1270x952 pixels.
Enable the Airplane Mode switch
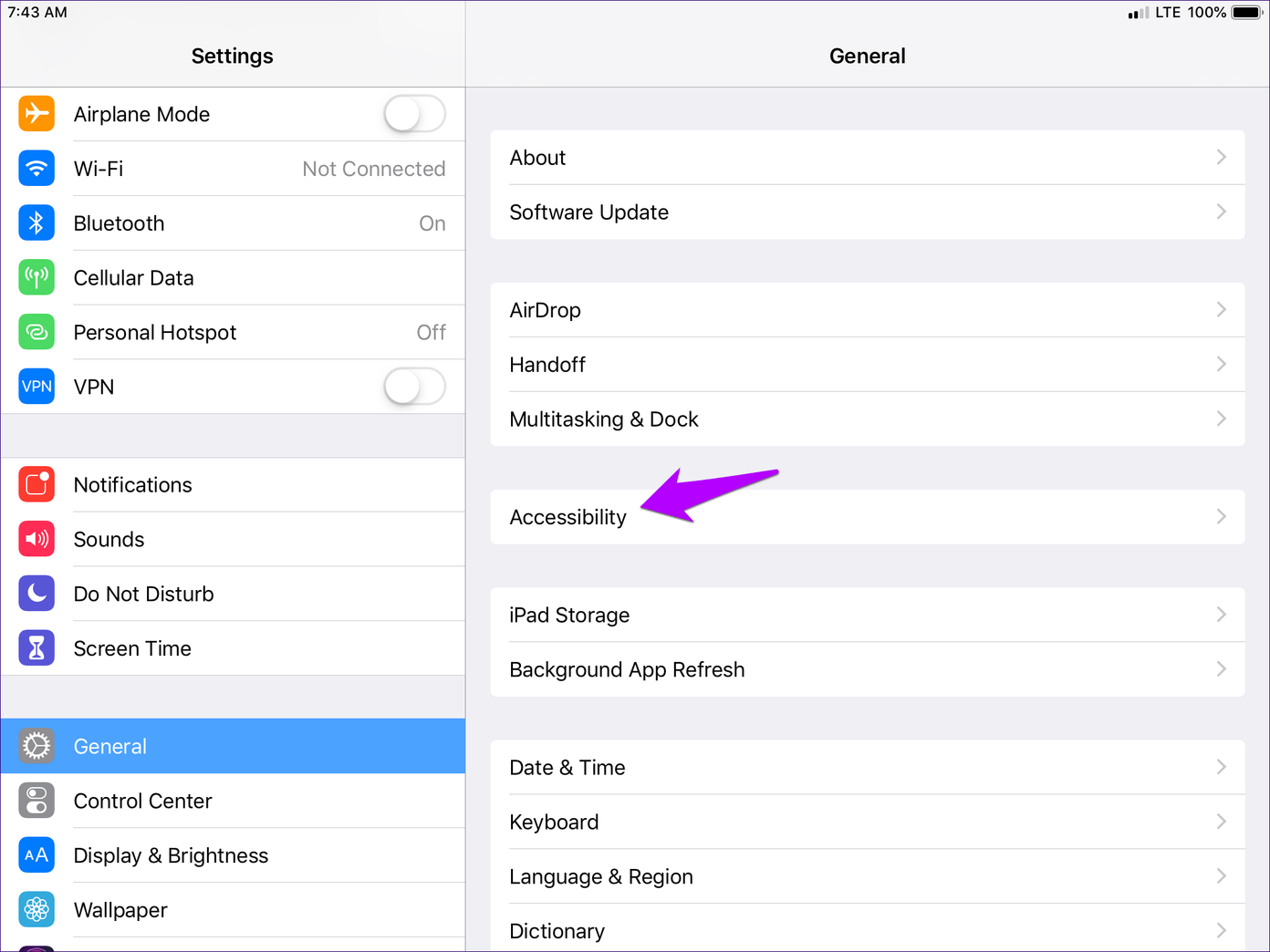coord(414,114)
